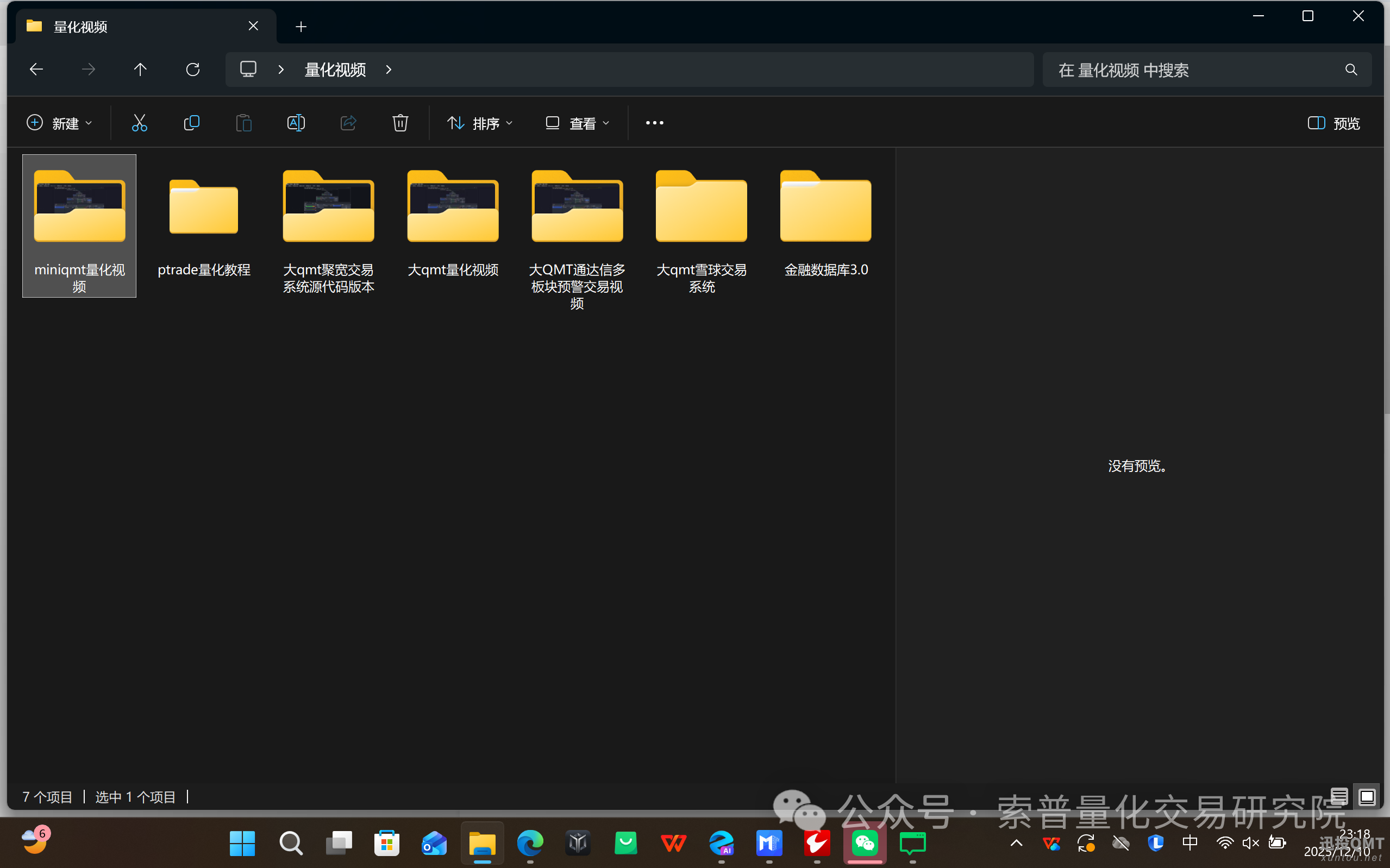Click the Up-one-level arrow icon

(141, 69)
